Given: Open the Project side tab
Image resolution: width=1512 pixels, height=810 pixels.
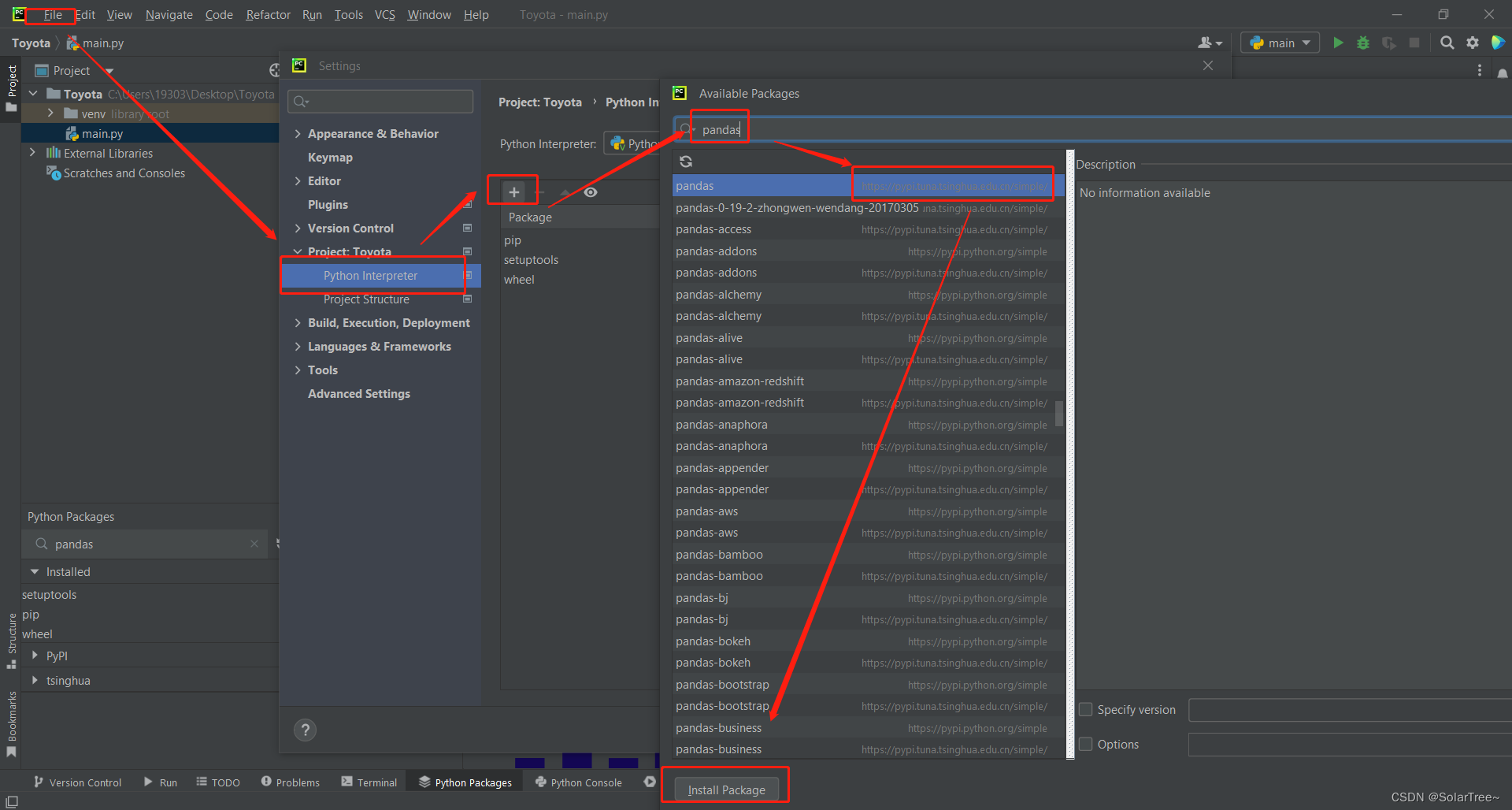Looking at the screenshot, I should (x=11, y=87).
